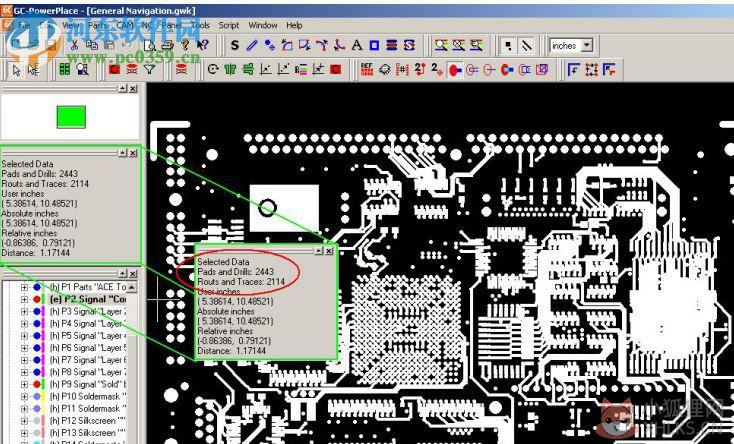Click the multicolor R lines report icon
Screen dimensions: 734x444
[301, 70]
